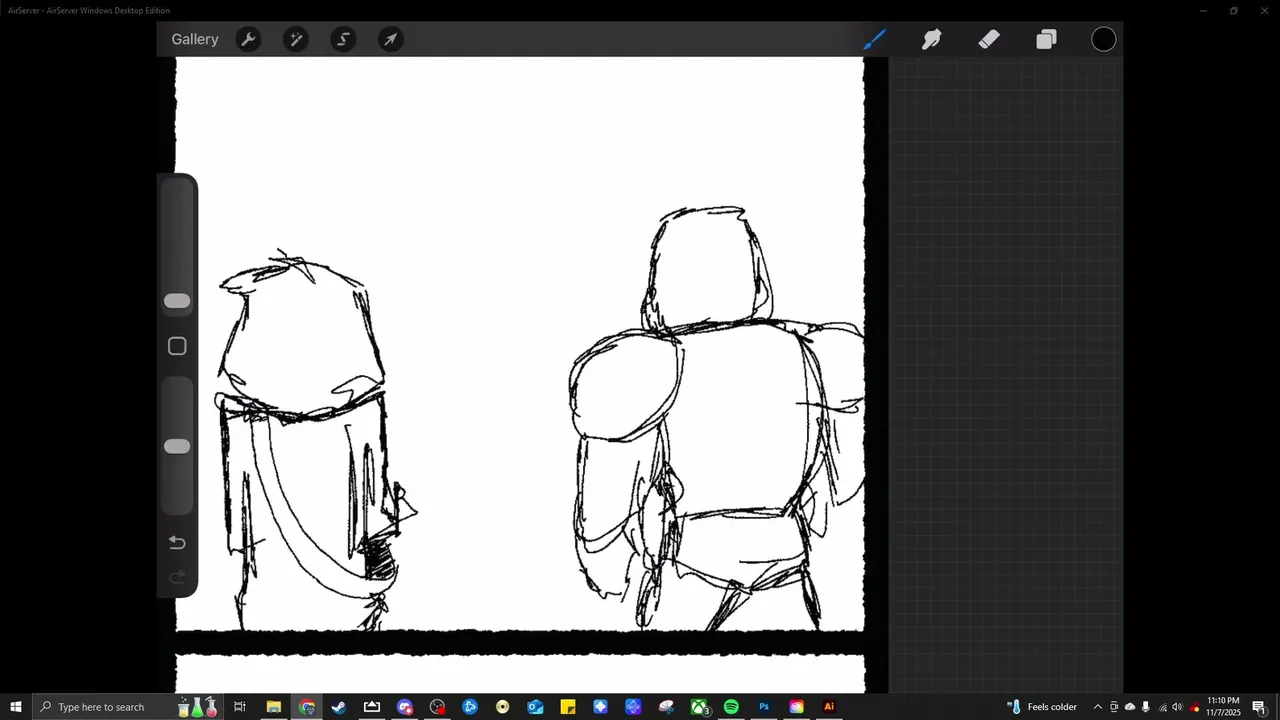This screenshot has width=1280, height=720.
Task: Open the notification center
Action: 1259,707
